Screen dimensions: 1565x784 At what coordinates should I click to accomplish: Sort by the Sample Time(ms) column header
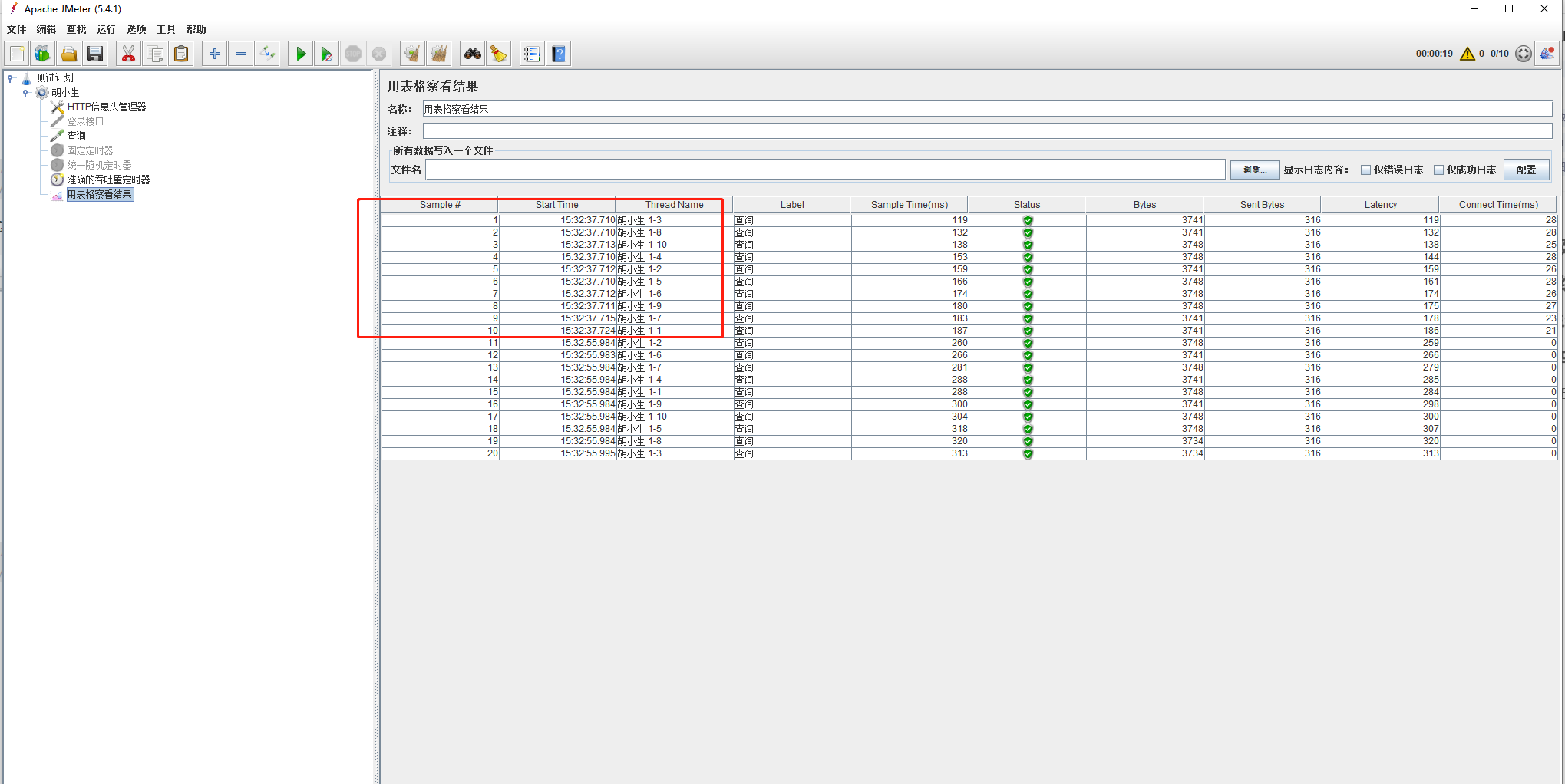tap(910, 205)
